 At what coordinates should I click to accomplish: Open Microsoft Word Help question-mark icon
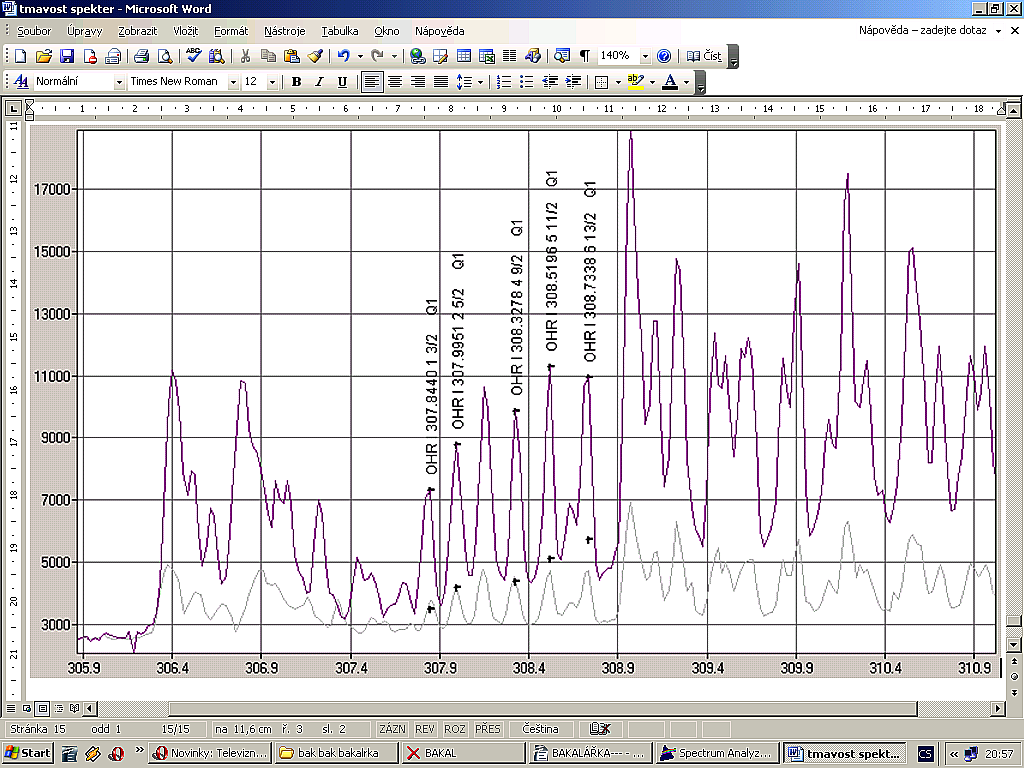pyautogui.click(x=664, y=56)
